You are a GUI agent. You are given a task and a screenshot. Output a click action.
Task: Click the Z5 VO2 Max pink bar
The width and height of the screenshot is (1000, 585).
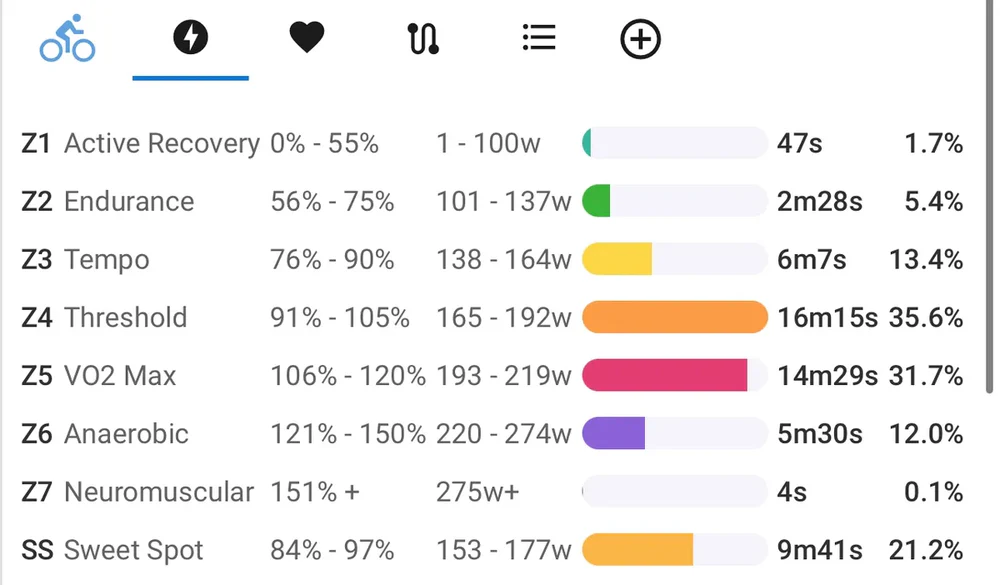665,376
